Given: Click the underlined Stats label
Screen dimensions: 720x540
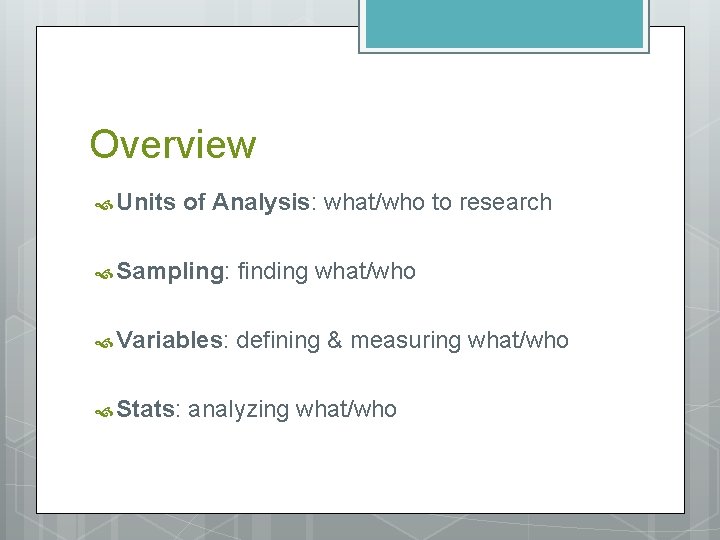Looking at the screenshot, I should (x=147, y=409).
